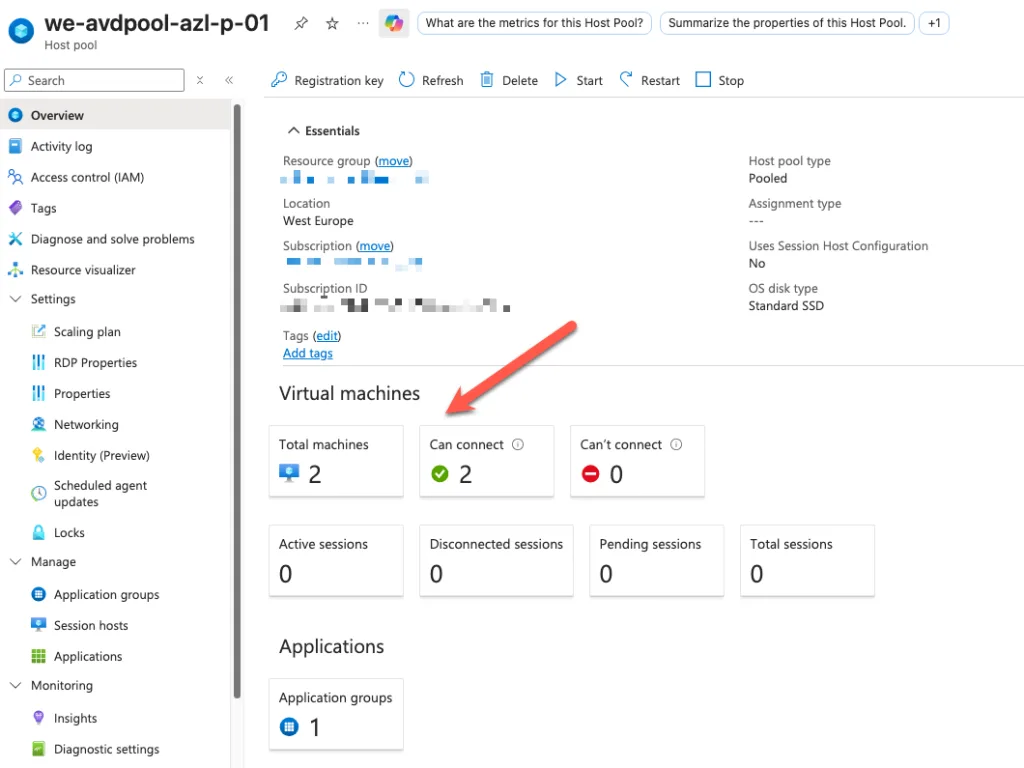This screenshot has width=1024, height=768.
Task: Show info for Can connect tile
Action: (518, 445)
